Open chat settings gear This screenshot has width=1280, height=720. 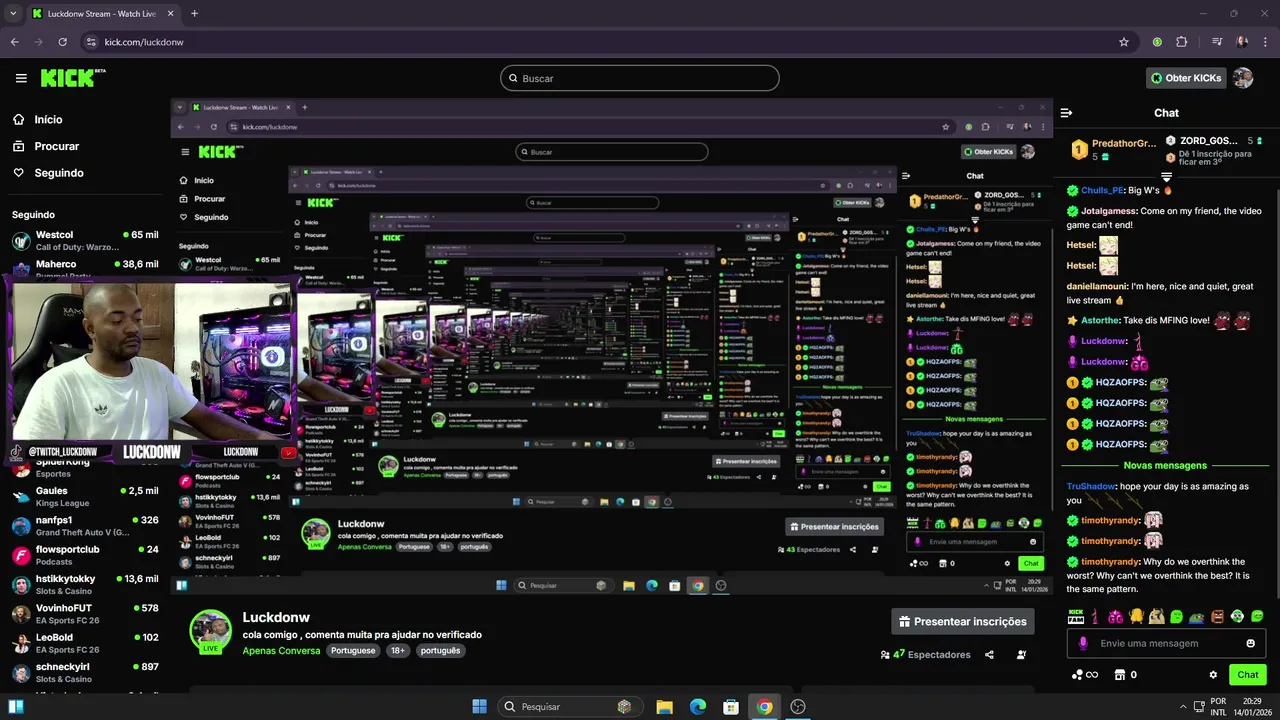pyautogui.click(x=1213, y=675)
